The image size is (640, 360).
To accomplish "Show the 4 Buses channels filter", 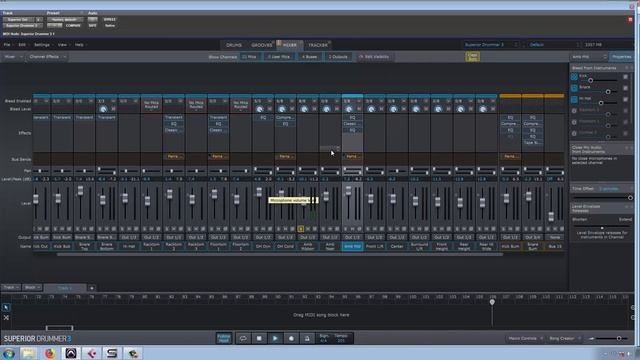I will [x=309, y=57].
